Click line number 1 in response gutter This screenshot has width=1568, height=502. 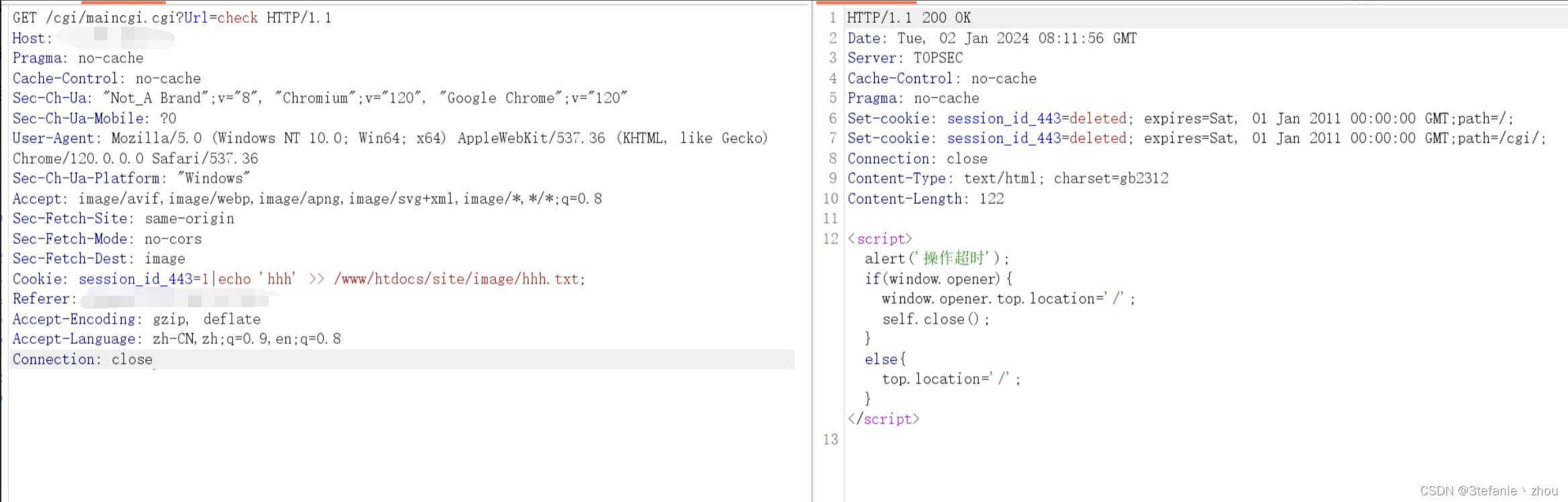coord(833,18)
